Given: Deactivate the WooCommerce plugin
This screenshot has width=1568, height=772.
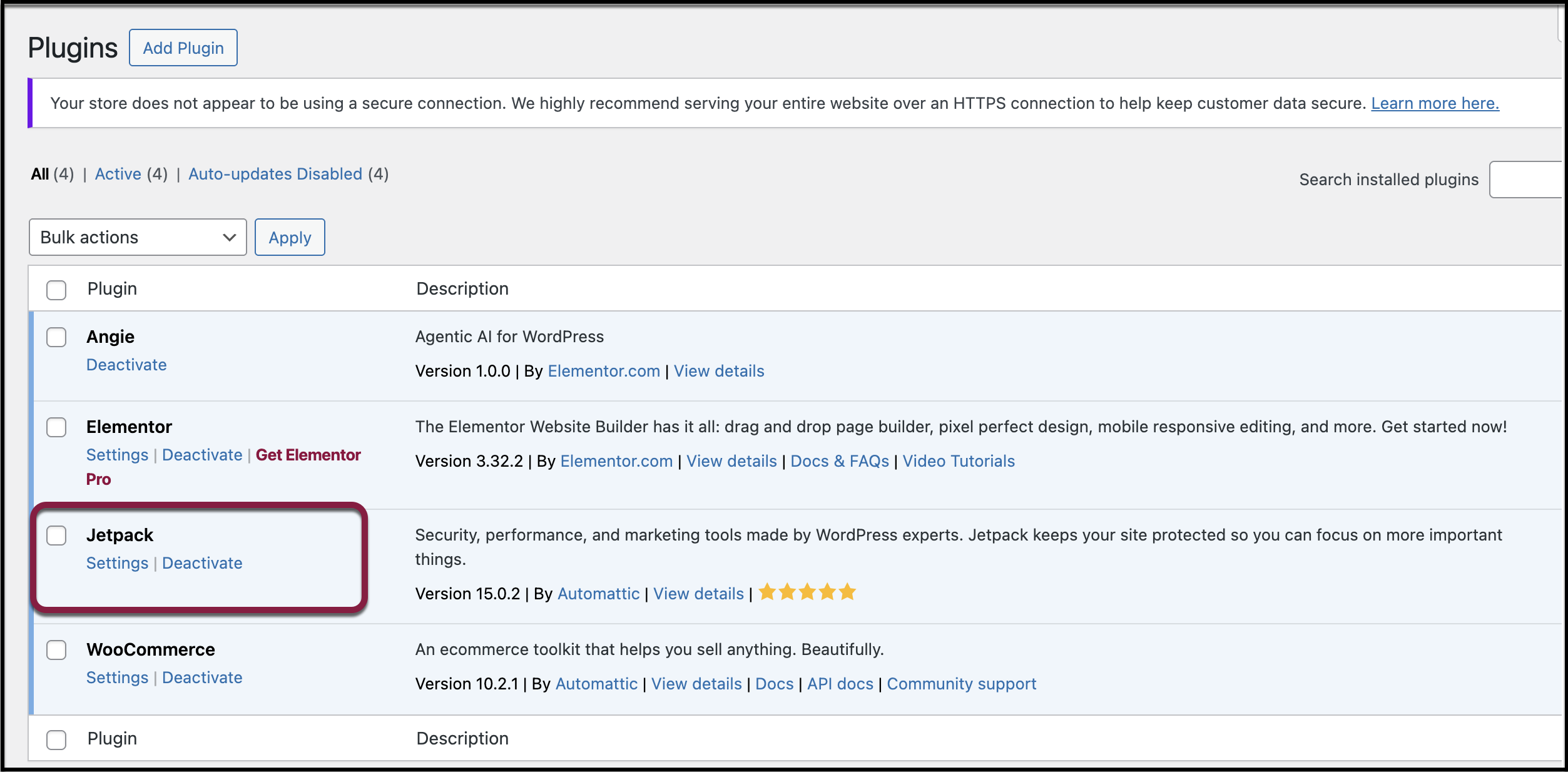Looking at the screenshot, I should point(202,678).
